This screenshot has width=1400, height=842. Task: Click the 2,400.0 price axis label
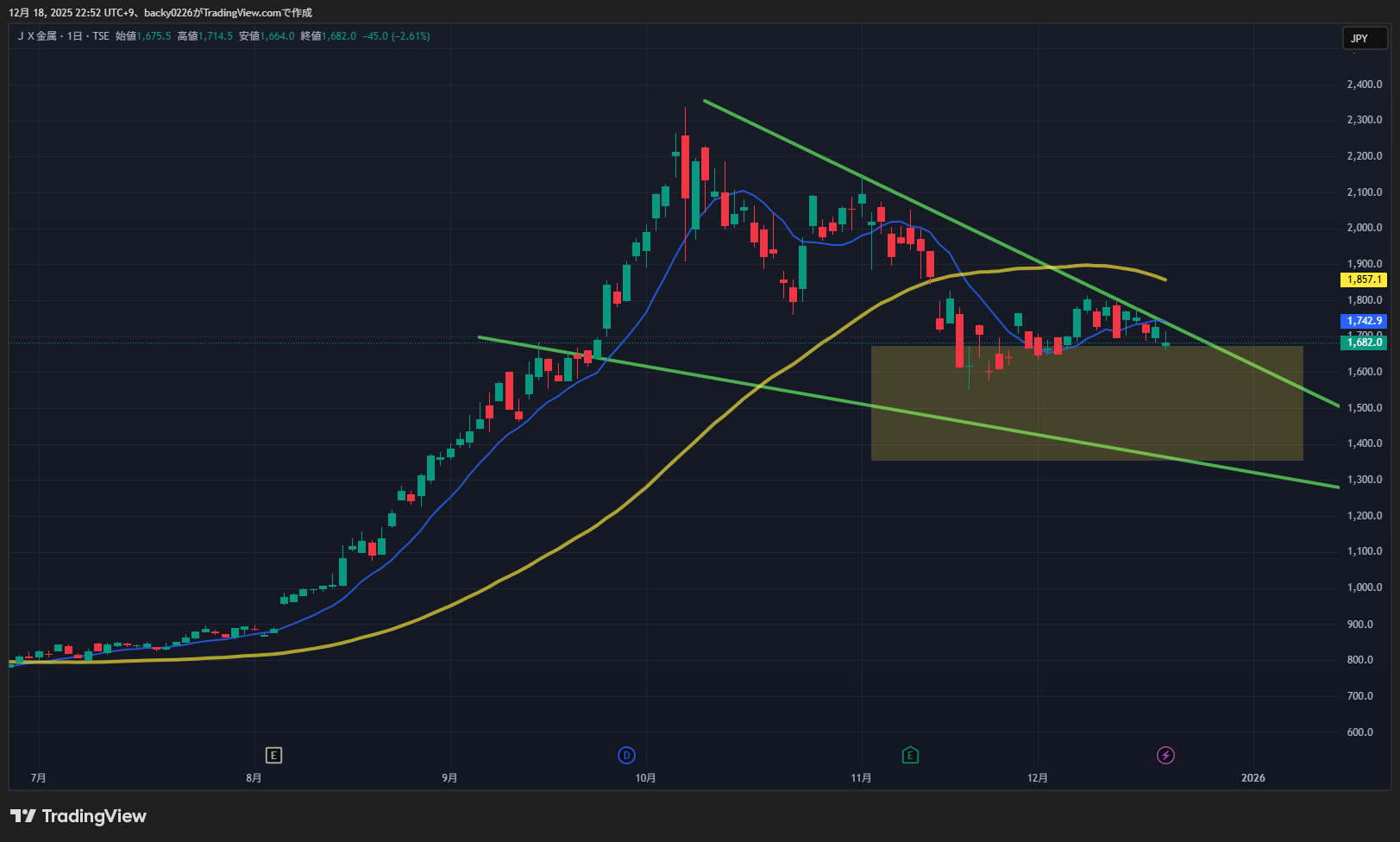coord(1364,85)
